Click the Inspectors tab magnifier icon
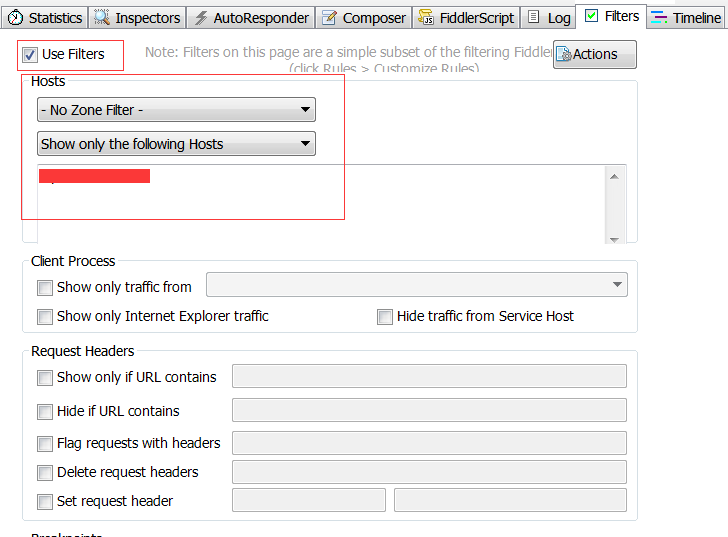This screenshot has height=537, width=728. [102, 18]
